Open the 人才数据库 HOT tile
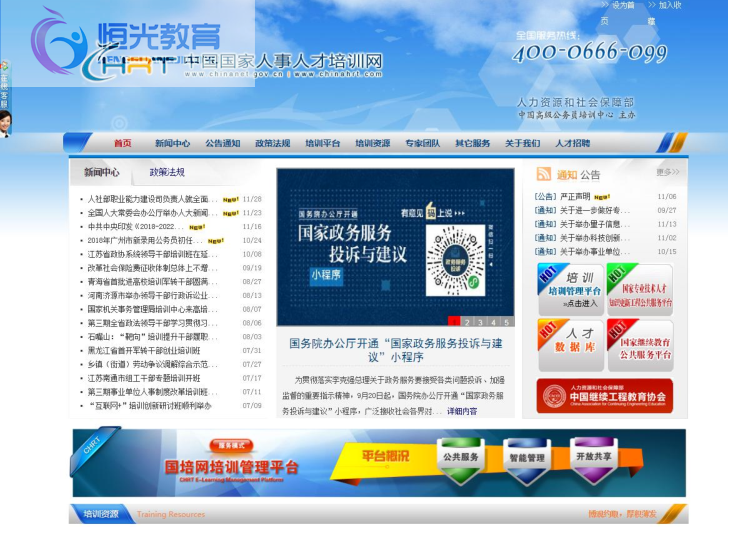Viewport: 729px width, 542px height. pos(570,345)
